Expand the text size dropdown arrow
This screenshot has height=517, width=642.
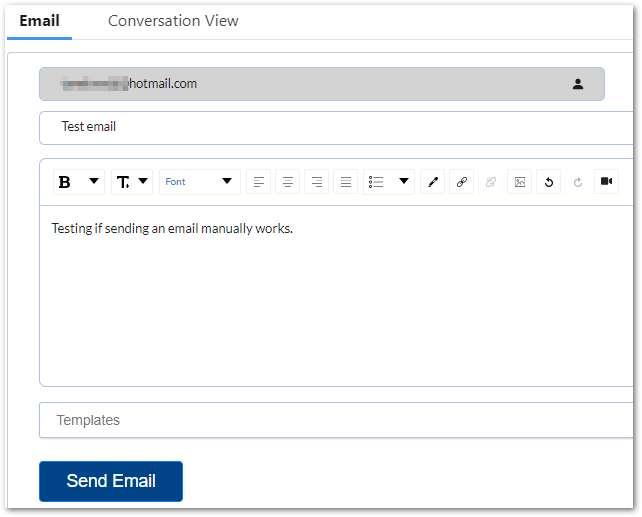(143, 181)
